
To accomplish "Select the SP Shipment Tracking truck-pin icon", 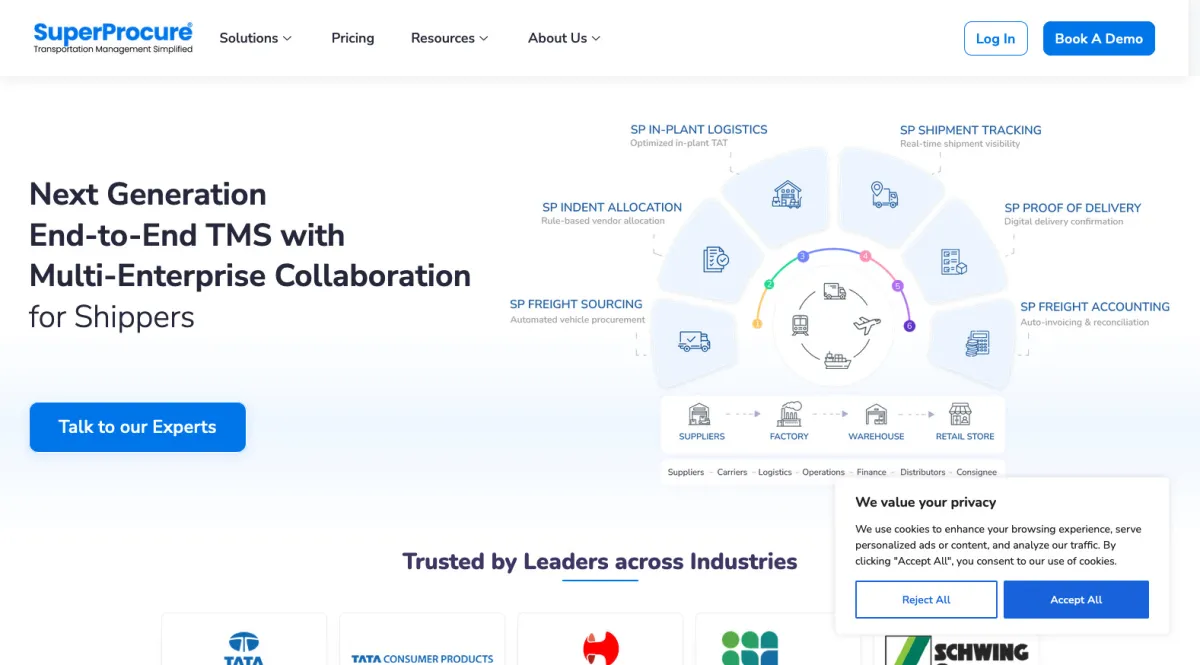I will [x=884, y=194].
